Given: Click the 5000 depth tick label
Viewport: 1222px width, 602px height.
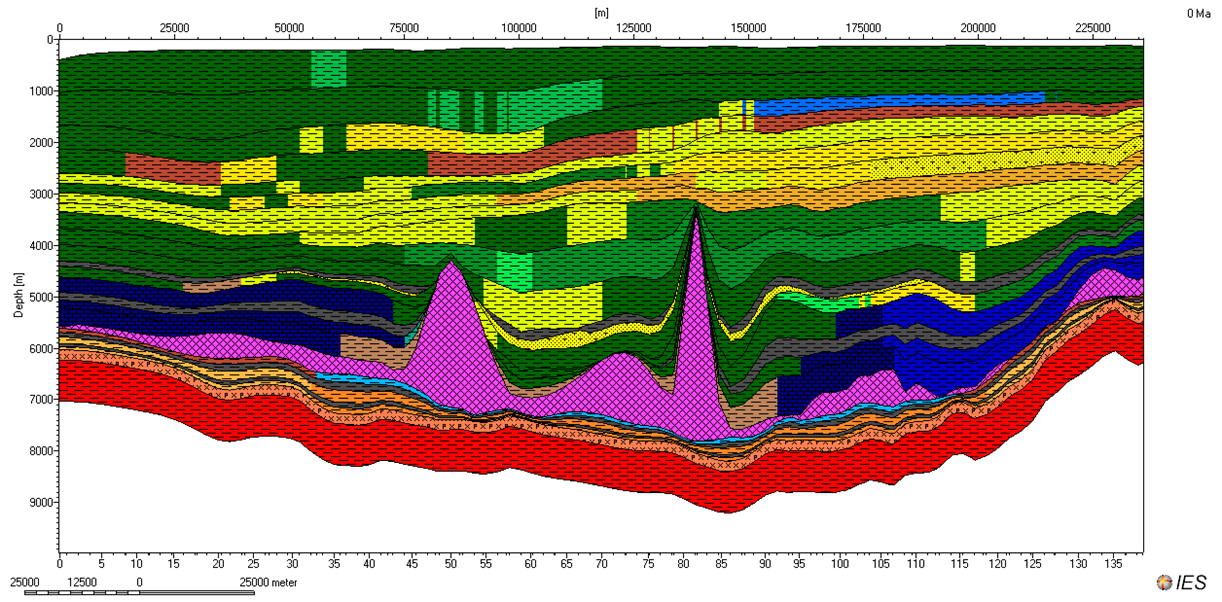Looking at the screenshot, I should pyautogui.click(x=38, y=297).
